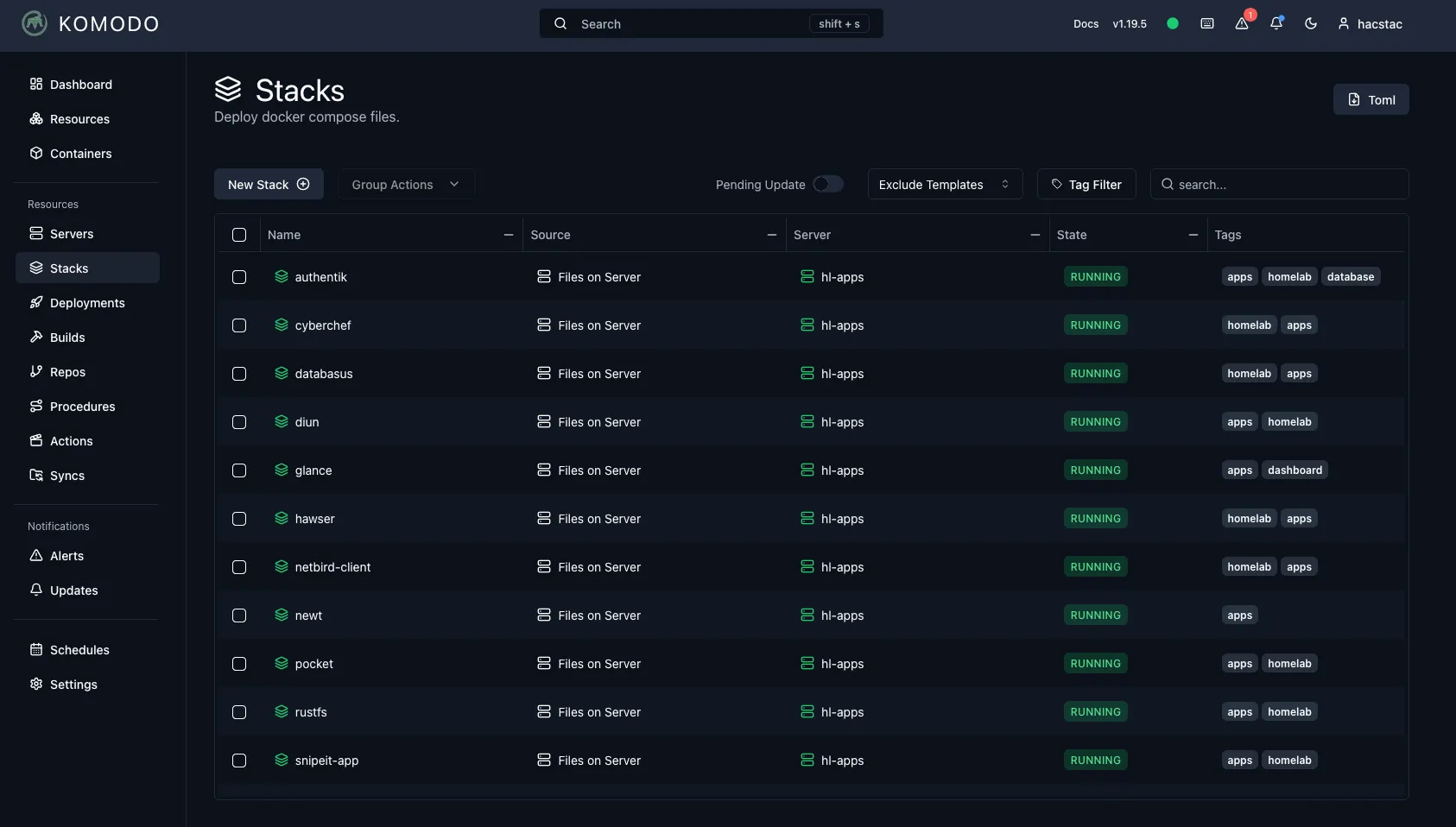Switch theme using the moon icon
This screenshot has width=1456, height=827.
(1311, 23)
